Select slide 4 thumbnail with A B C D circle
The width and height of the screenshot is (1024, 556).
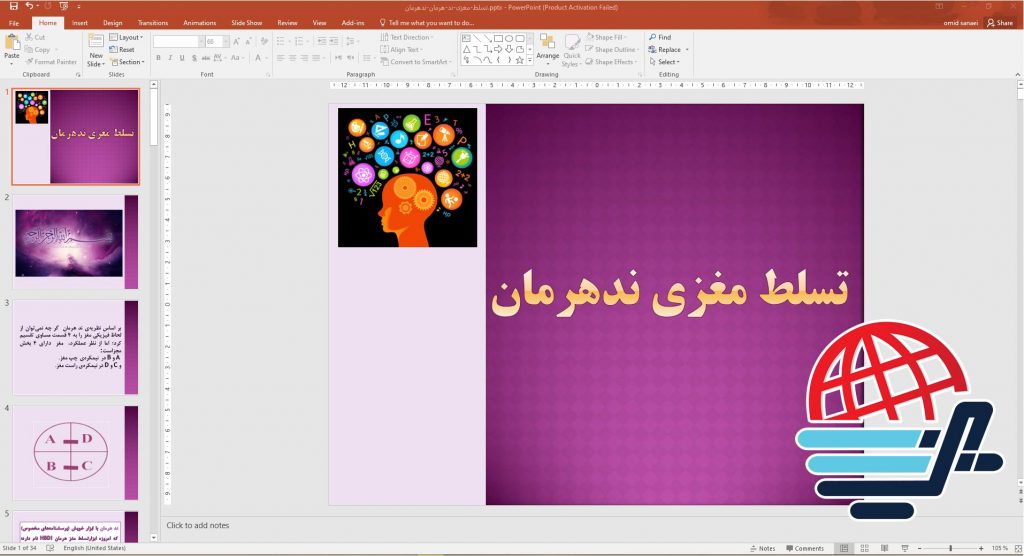[x=75, y=452]
